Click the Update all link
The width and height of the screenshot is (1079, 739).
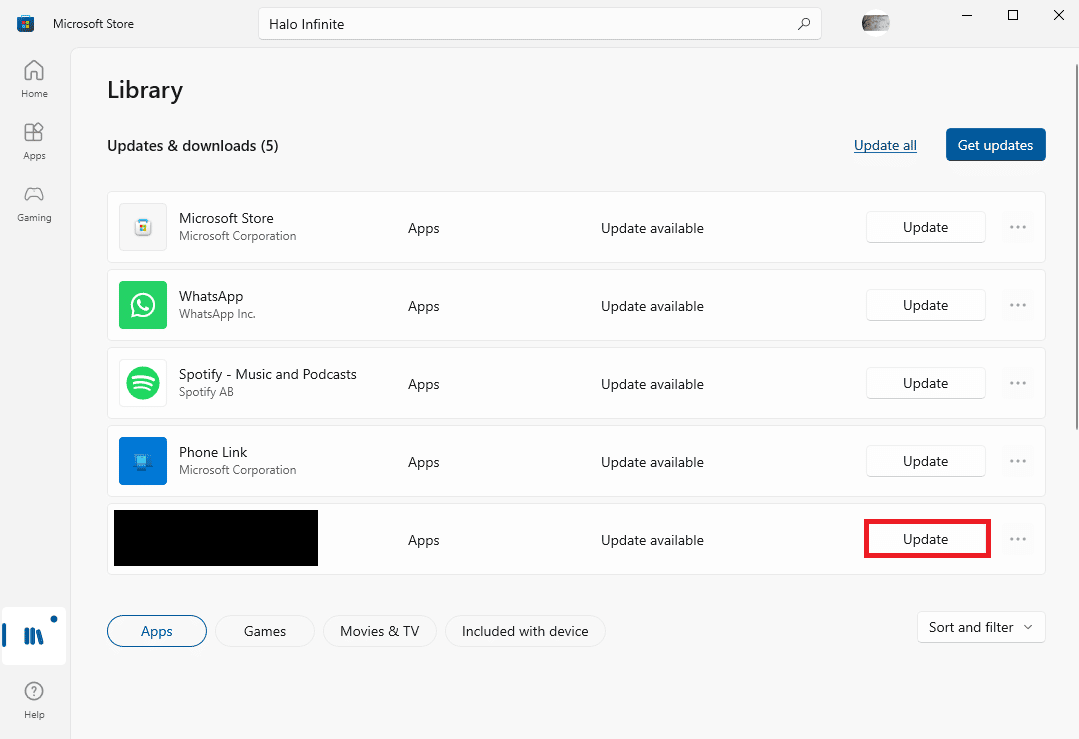[885, 145]
